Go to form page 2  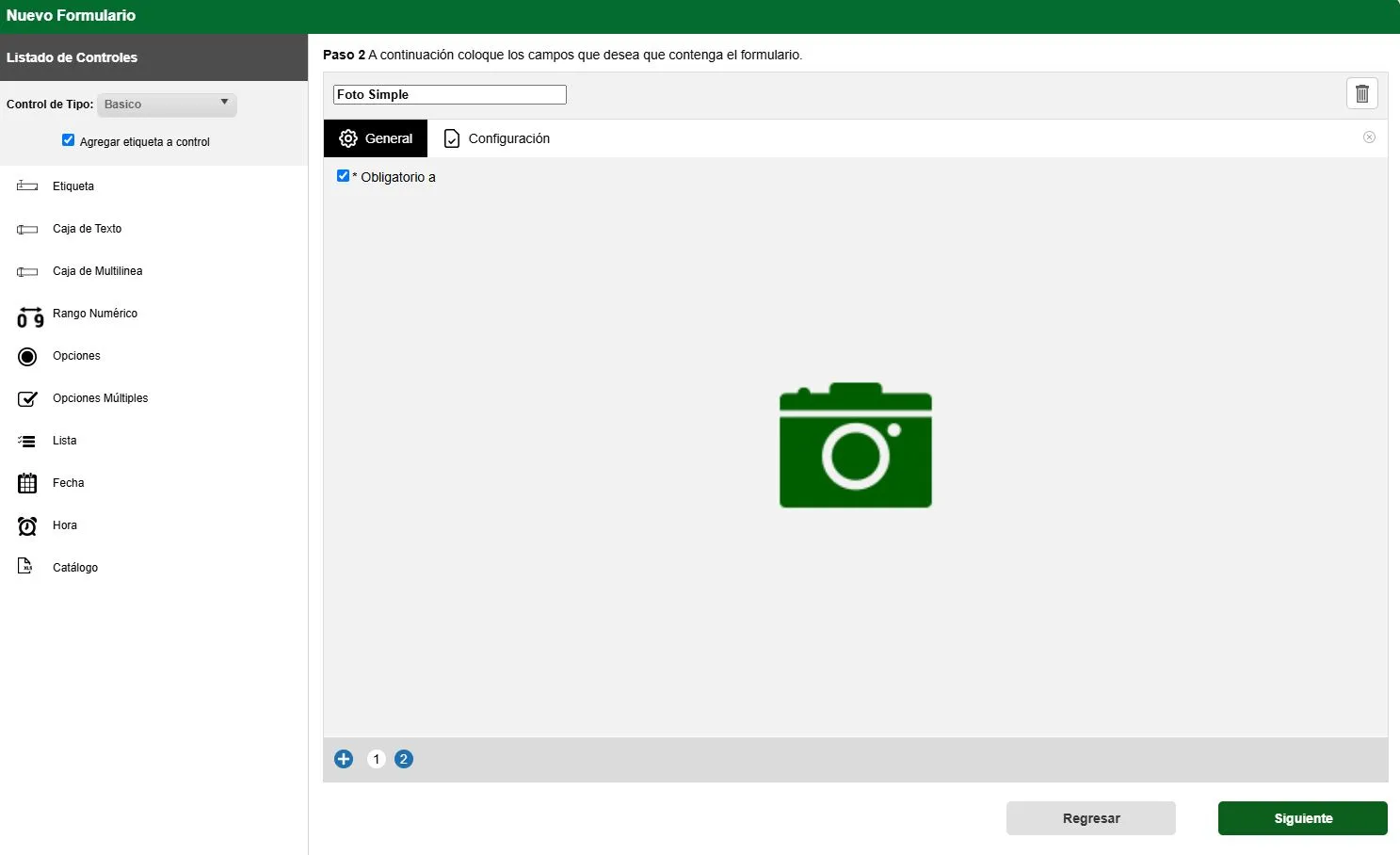[x=404, y=759]
